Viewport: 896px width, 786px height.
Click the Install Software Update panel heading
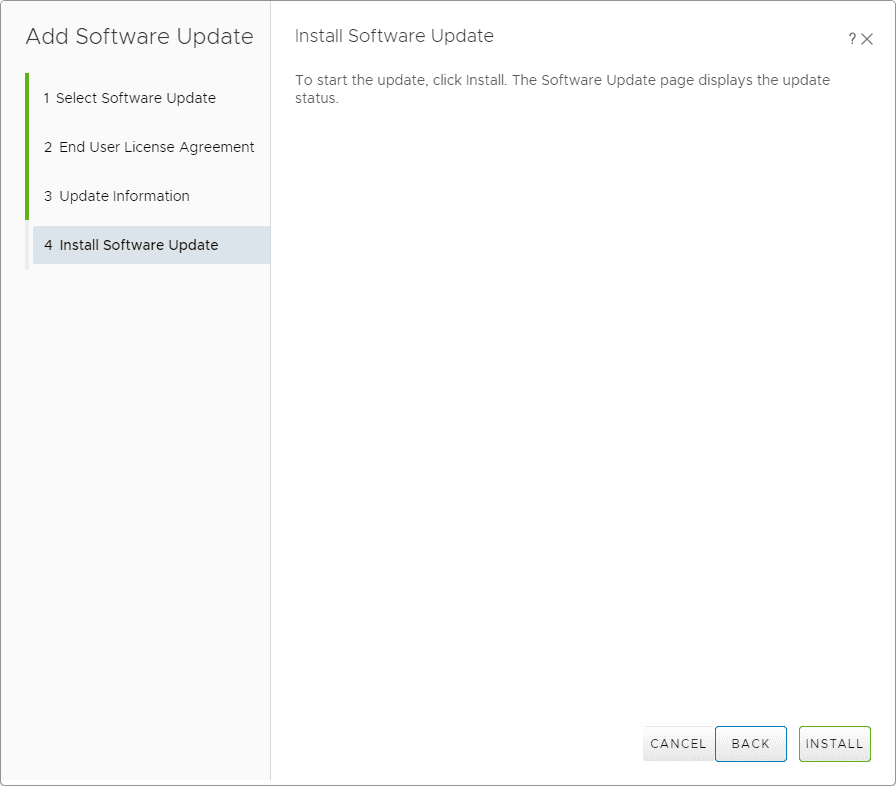tap(393, 35)
